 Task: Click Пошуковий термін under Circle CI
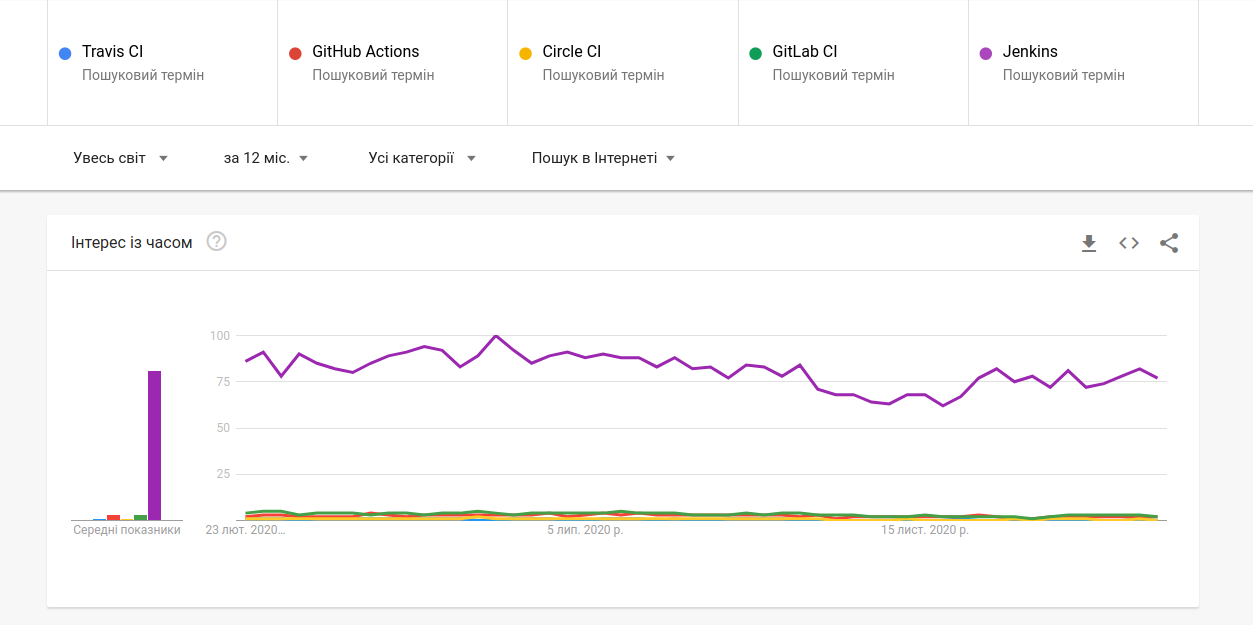coord(604,75)
